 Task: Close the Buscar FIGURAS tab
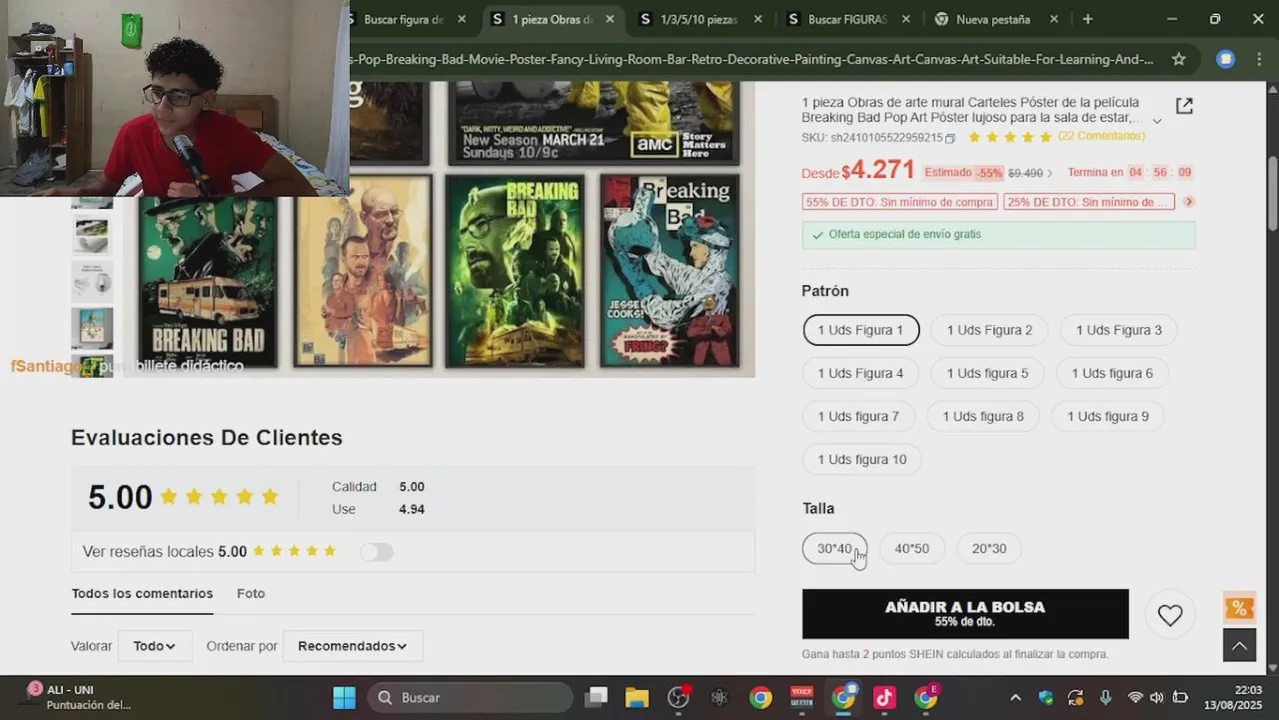coord(906,19)
